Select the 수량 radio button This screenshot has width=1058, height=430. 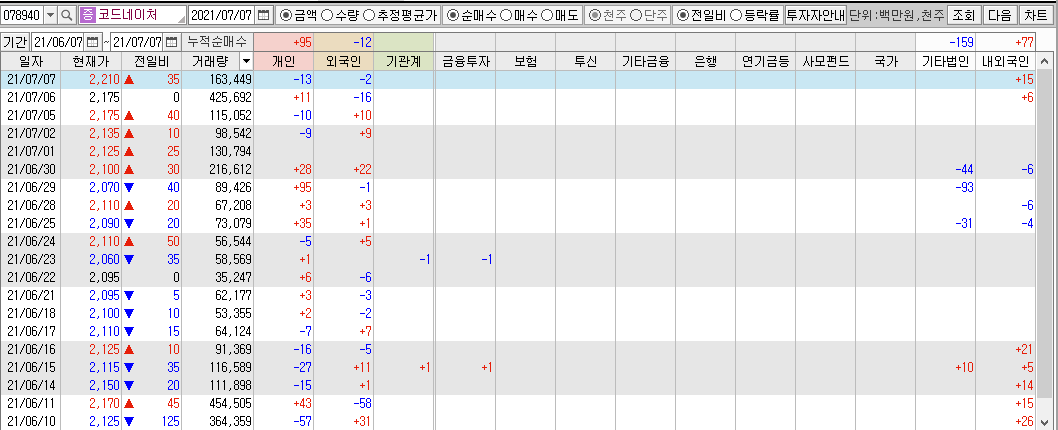[x=327, y=15]
